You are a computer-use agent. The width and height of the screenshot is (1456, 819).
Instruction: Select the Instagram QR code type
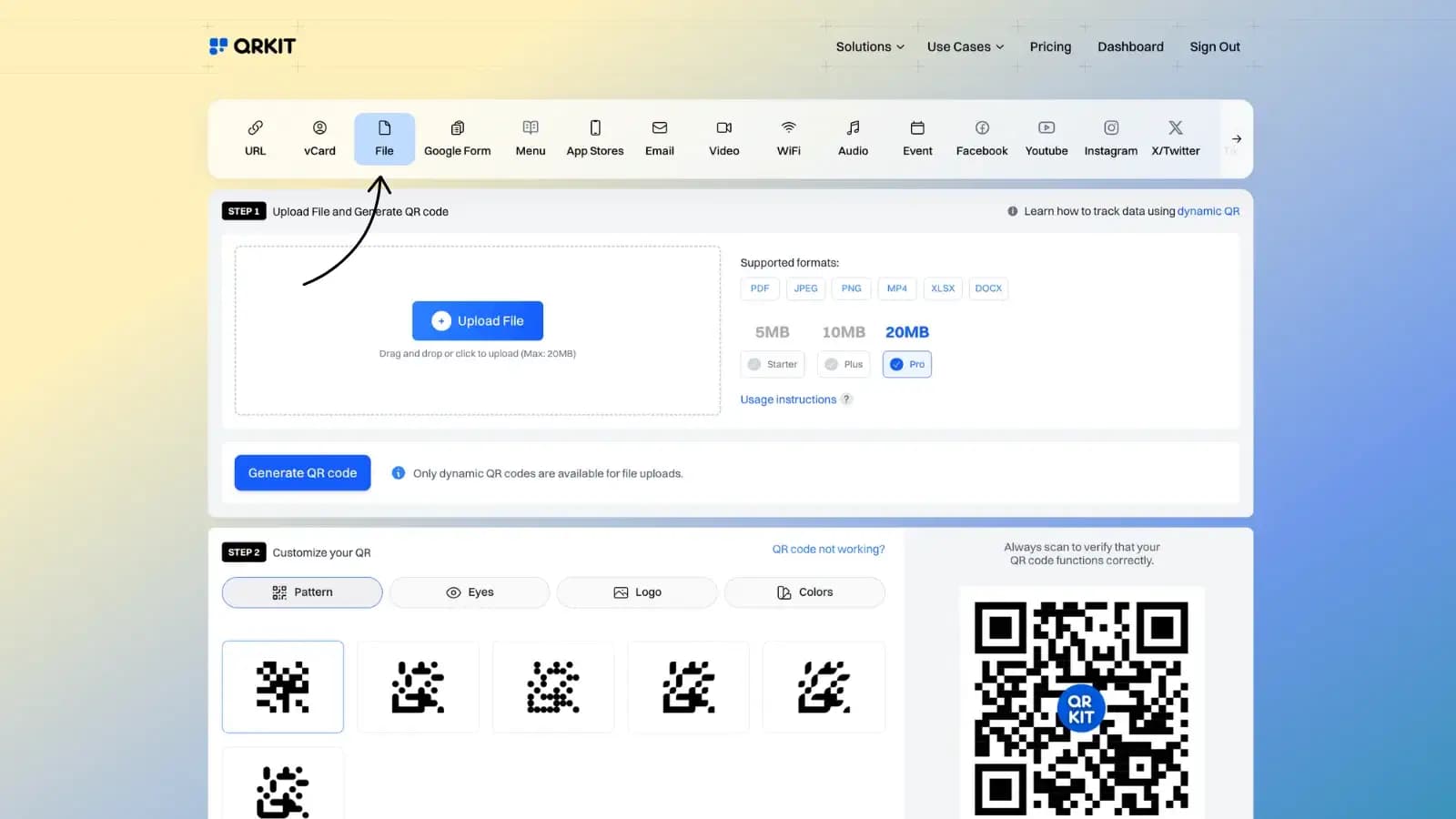tap(1110, 137)
